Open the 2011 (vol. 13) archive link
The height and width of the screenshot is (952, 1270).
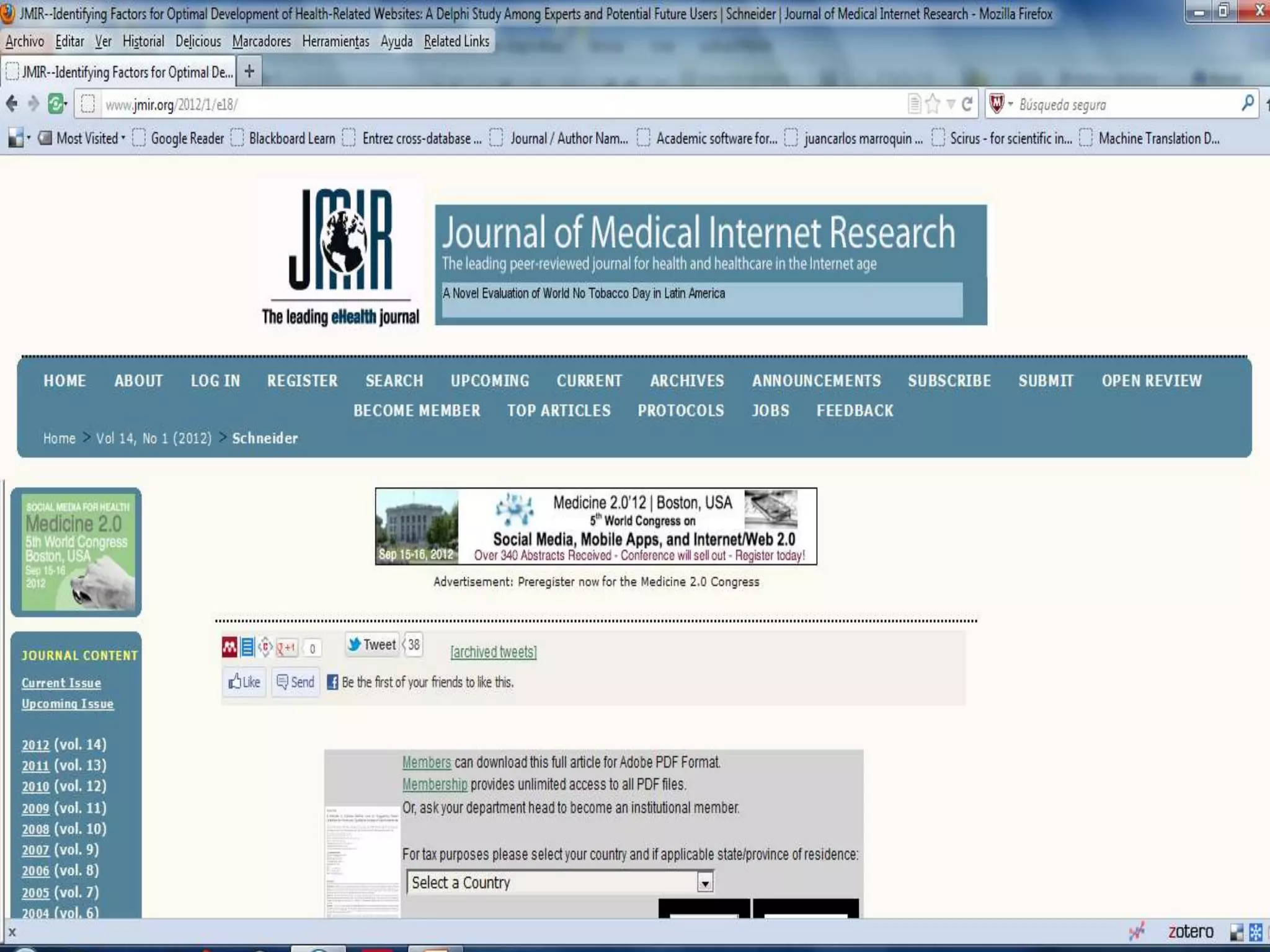pos(35,765)
